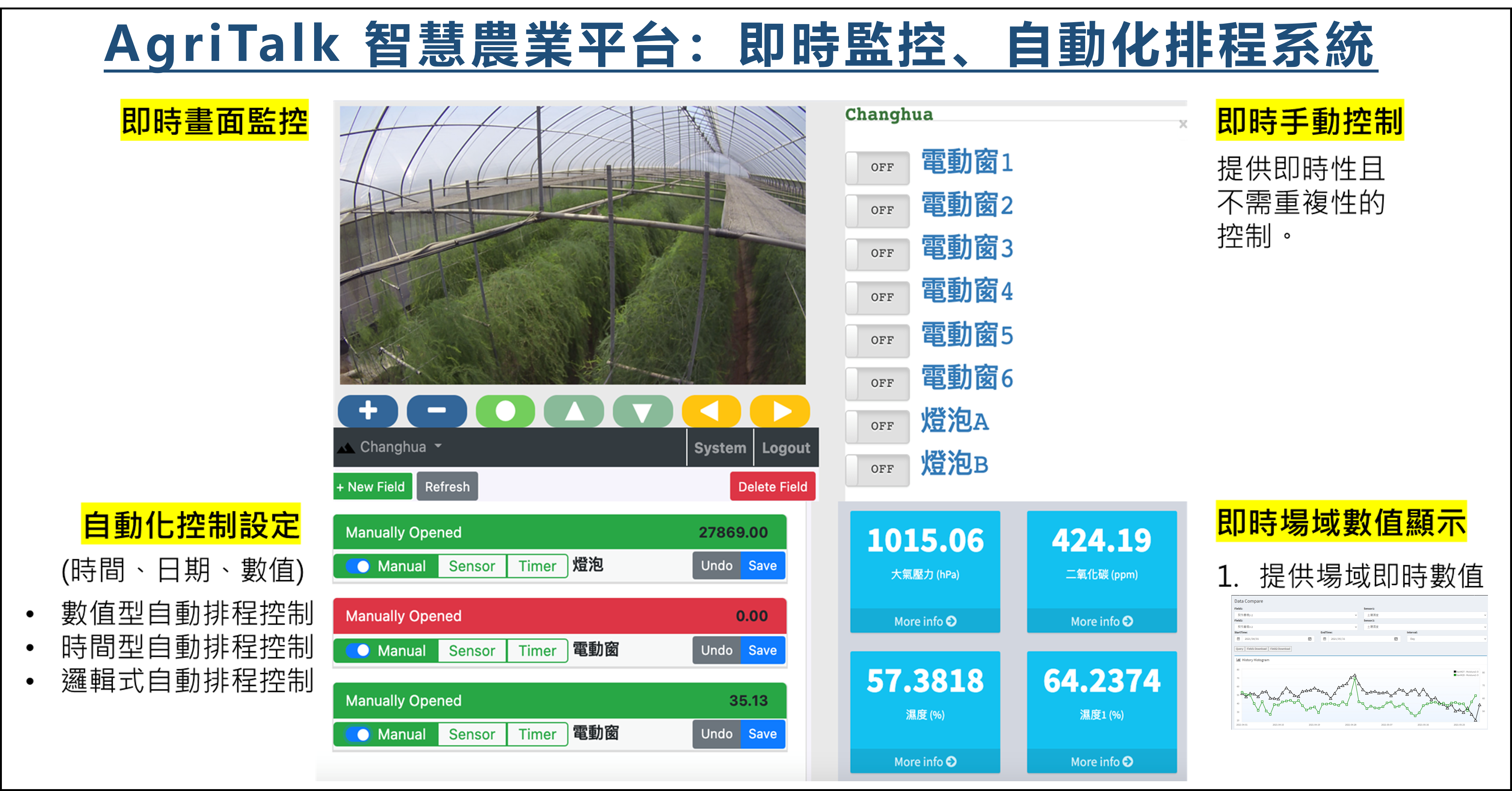Open the System menu
1512x791 pixels.
click(x=720, y=447)
